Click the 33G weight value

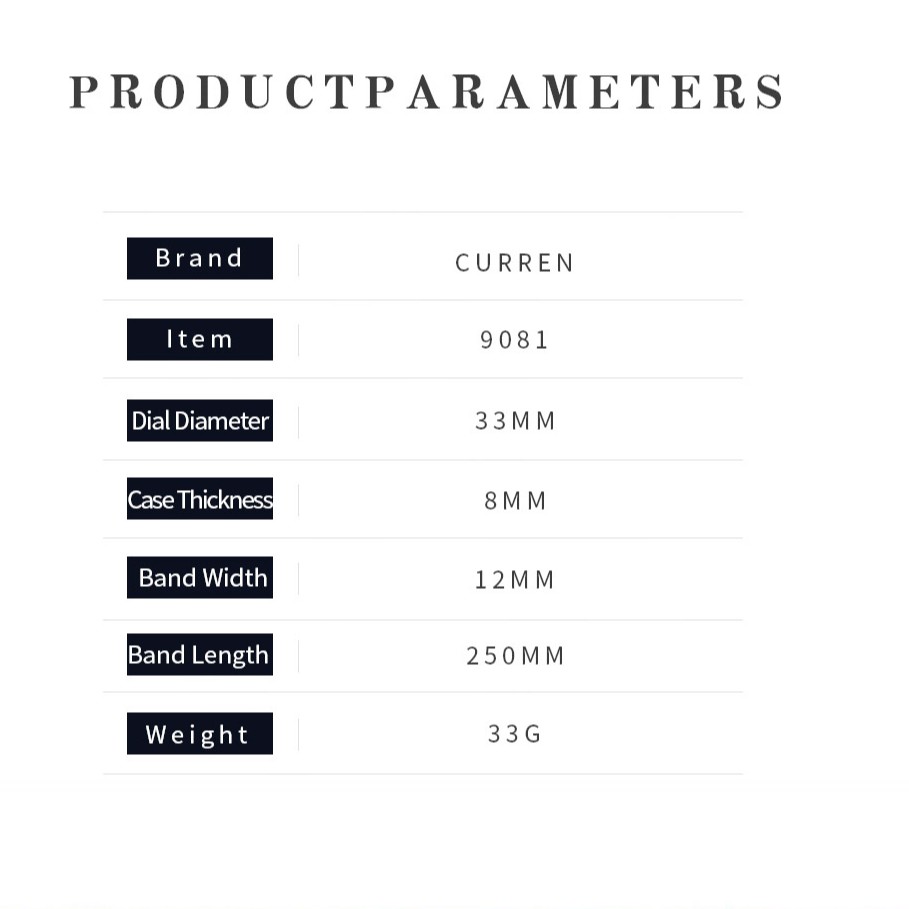(515, 734)
